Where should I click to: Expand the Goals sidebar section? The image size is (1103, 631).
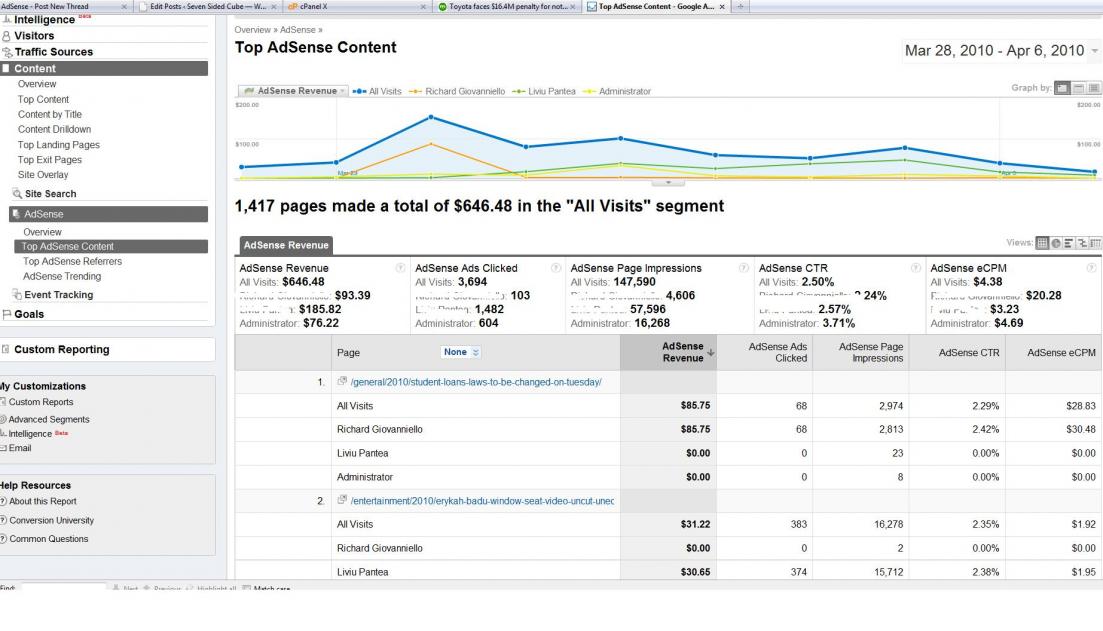tap(28, 314)
